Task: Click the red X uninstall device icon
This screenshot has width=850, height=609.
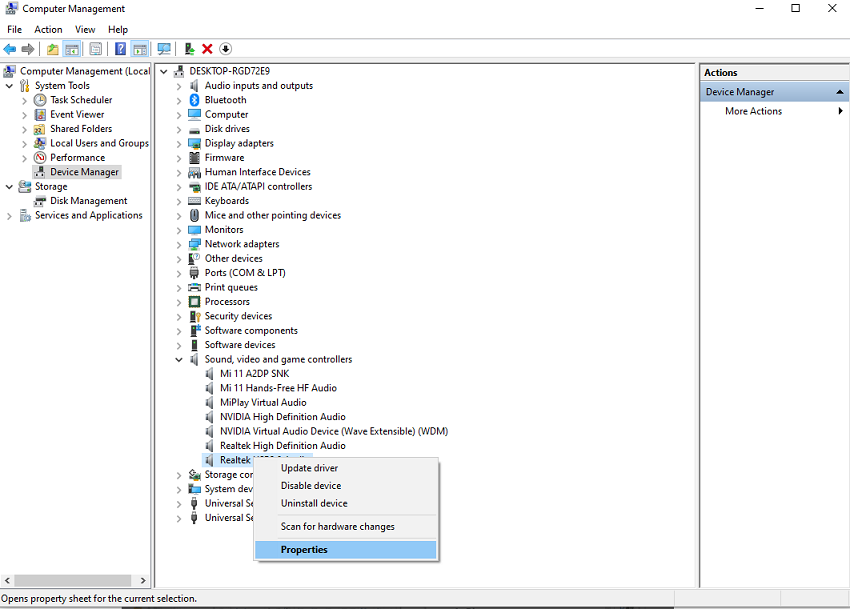Action: coord(207,49)
